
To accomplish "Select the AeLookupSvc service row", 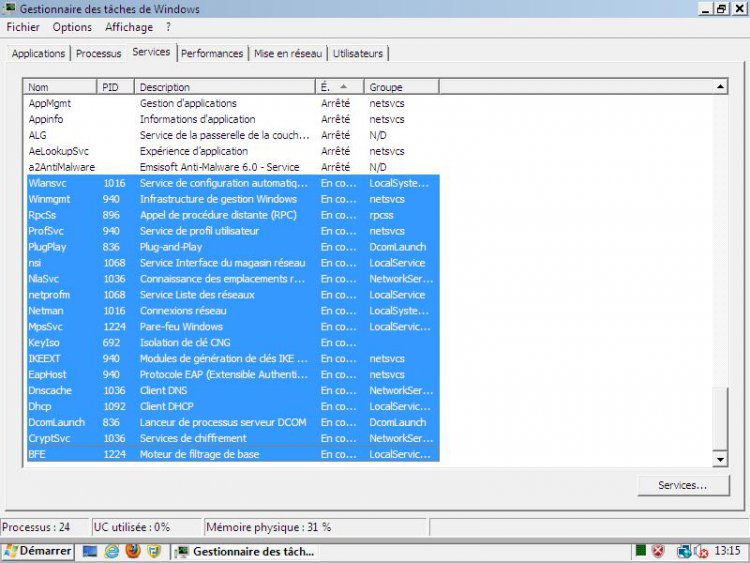I will click(x=232, y=151).
